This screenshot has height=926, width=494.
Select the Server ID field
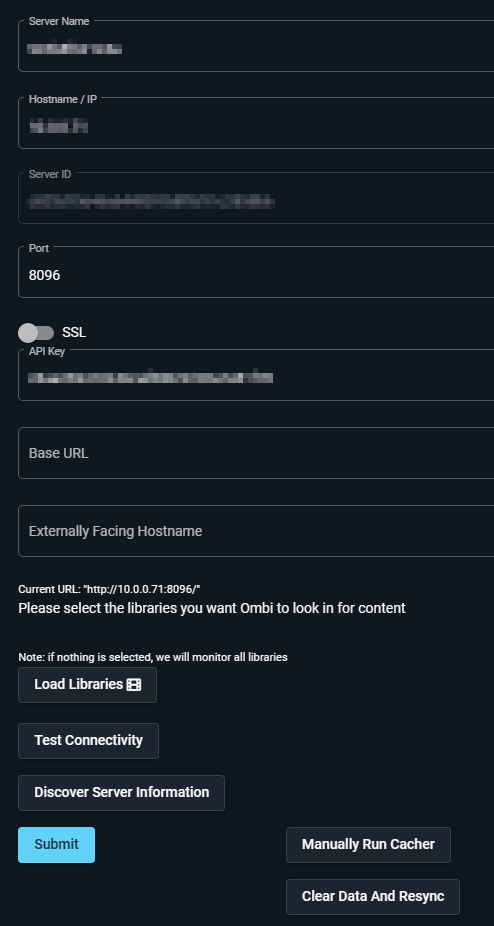256,198
